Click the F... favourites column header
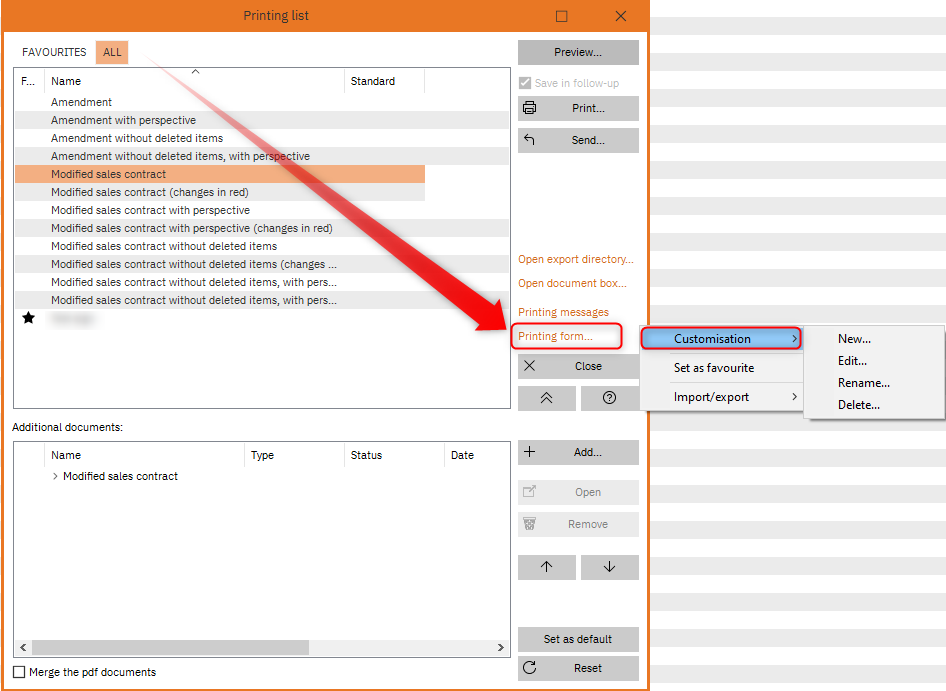 tap(29, 81)
